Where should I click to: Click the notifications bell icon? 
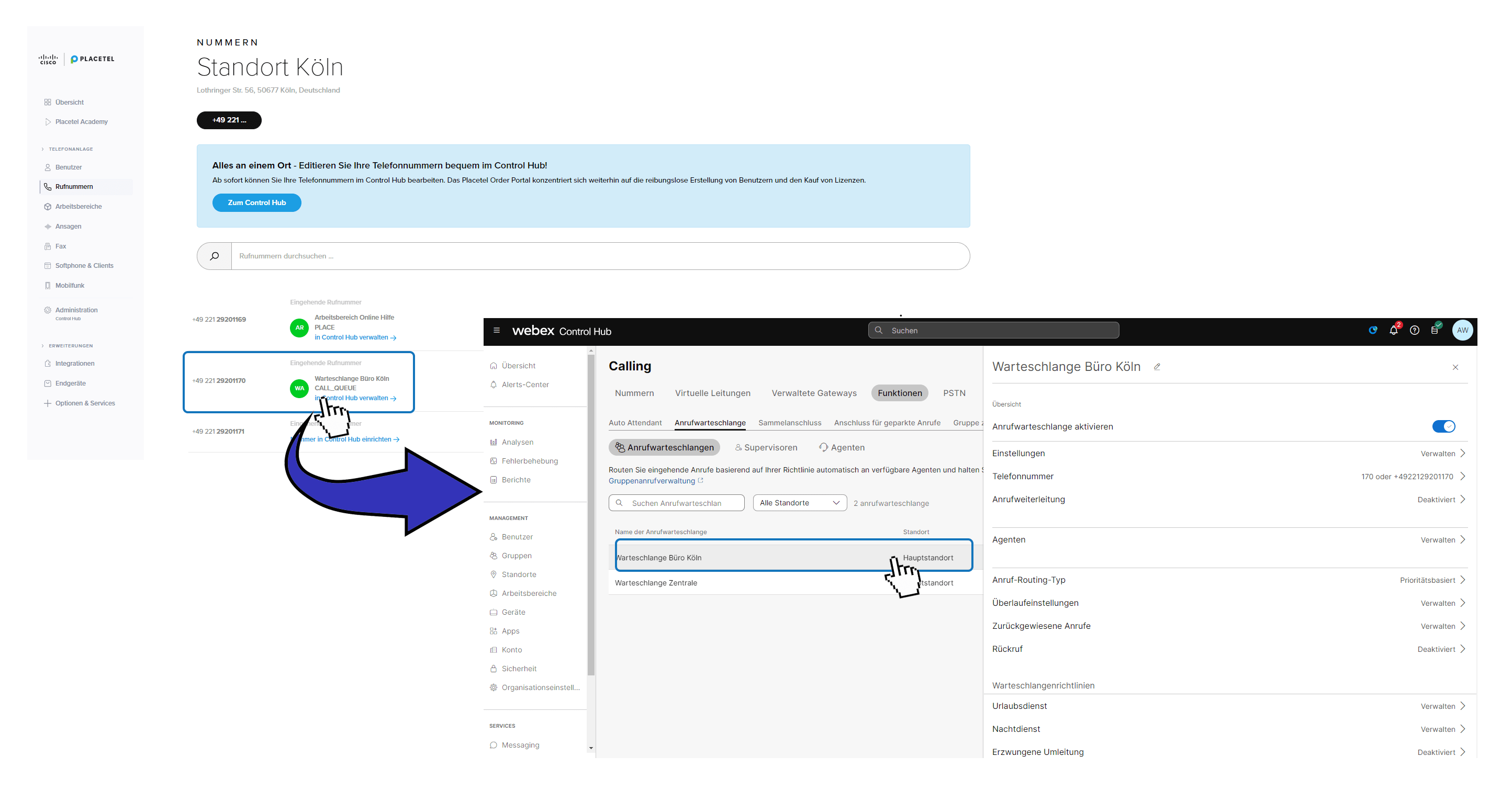click(x=1393, y=330)
